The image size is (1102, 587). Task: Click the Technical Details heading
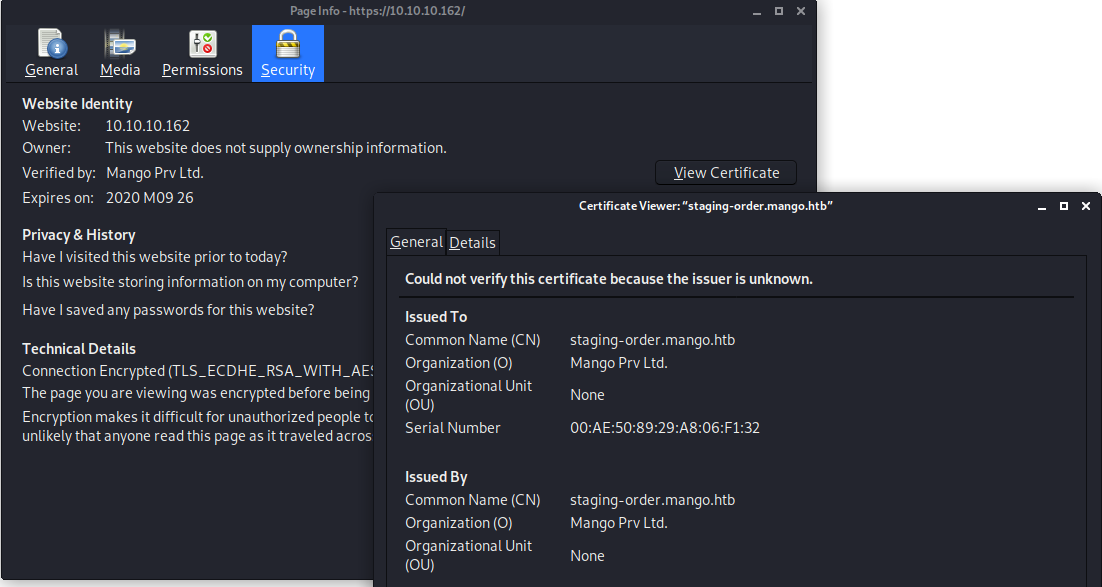point(79,349)
